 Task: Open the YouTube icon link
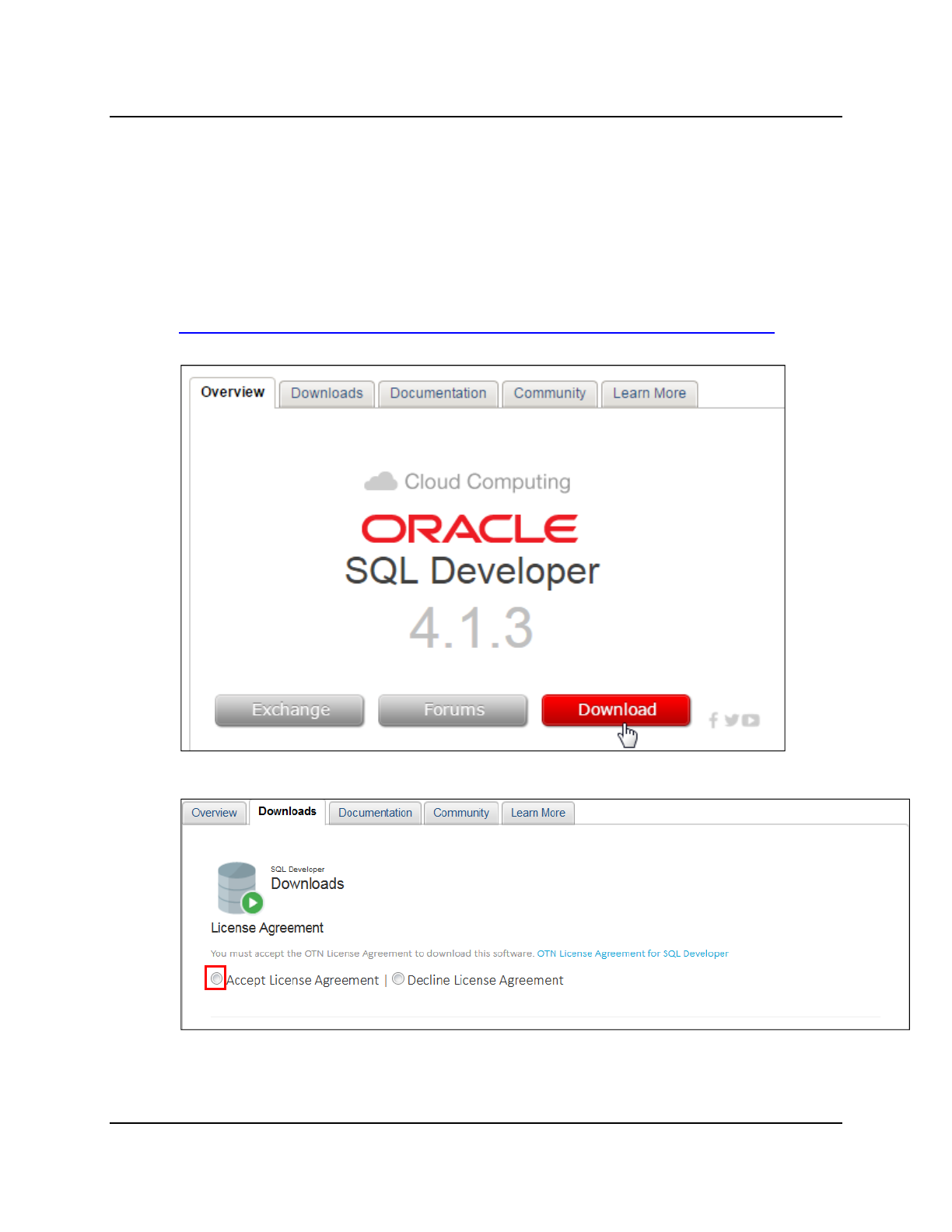point(751,720)
